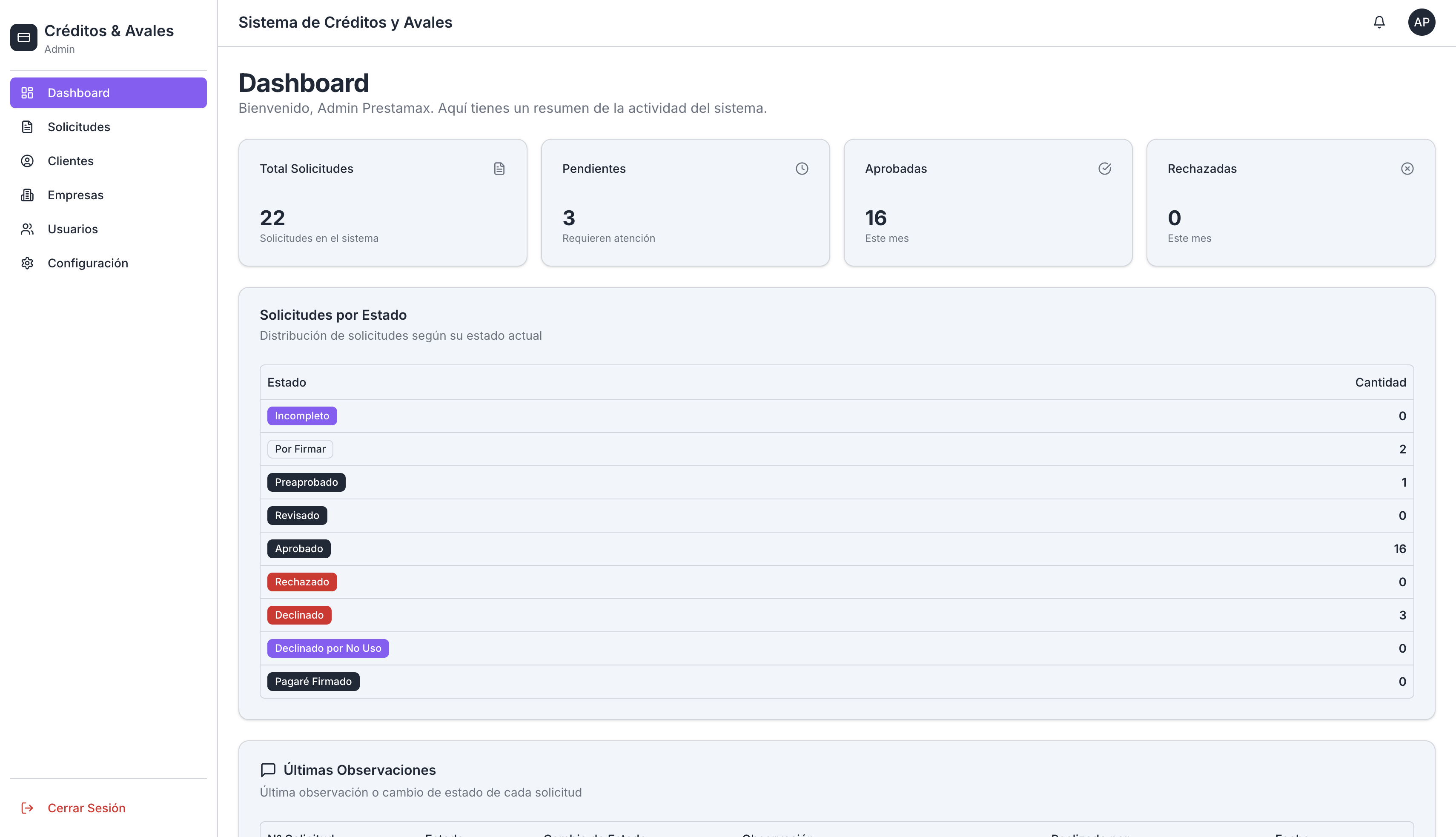Click the document icon in Total Solicitudes card
This screenshot has height=837, width=1456.
[499, 169]
